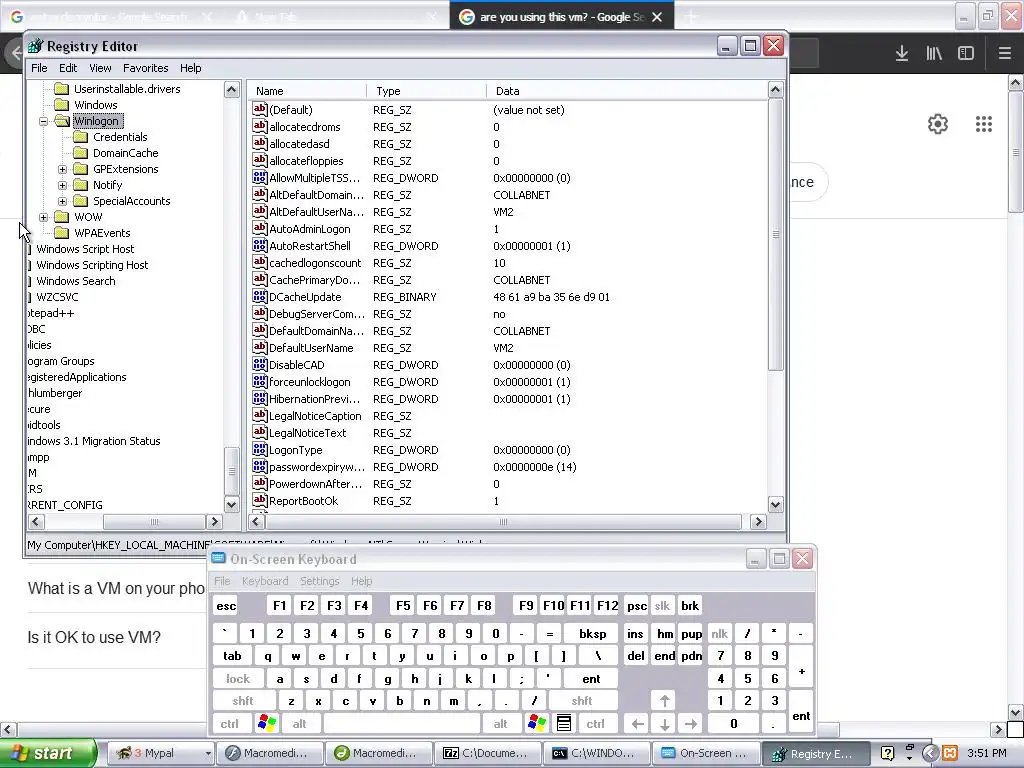Viewport: 1024px width, 768px height.
Task: Open the Registry Editor Help menu
Action: click(191, 68)
